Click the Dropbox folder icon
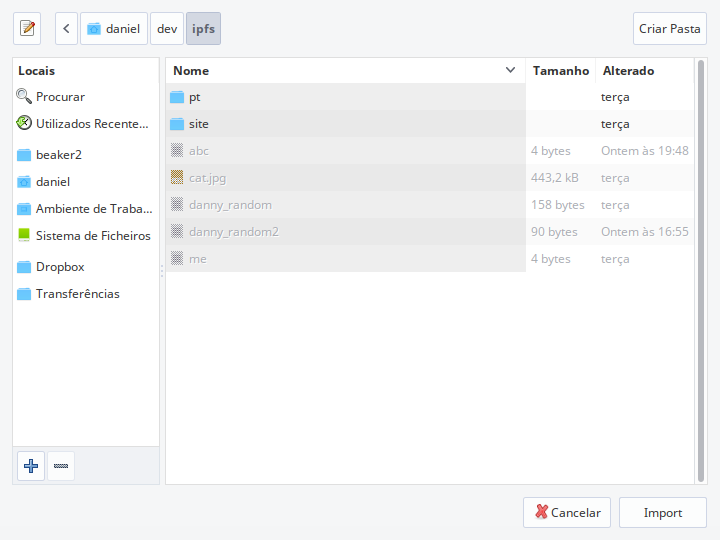The image size is (720, 540). click(24, 267)
